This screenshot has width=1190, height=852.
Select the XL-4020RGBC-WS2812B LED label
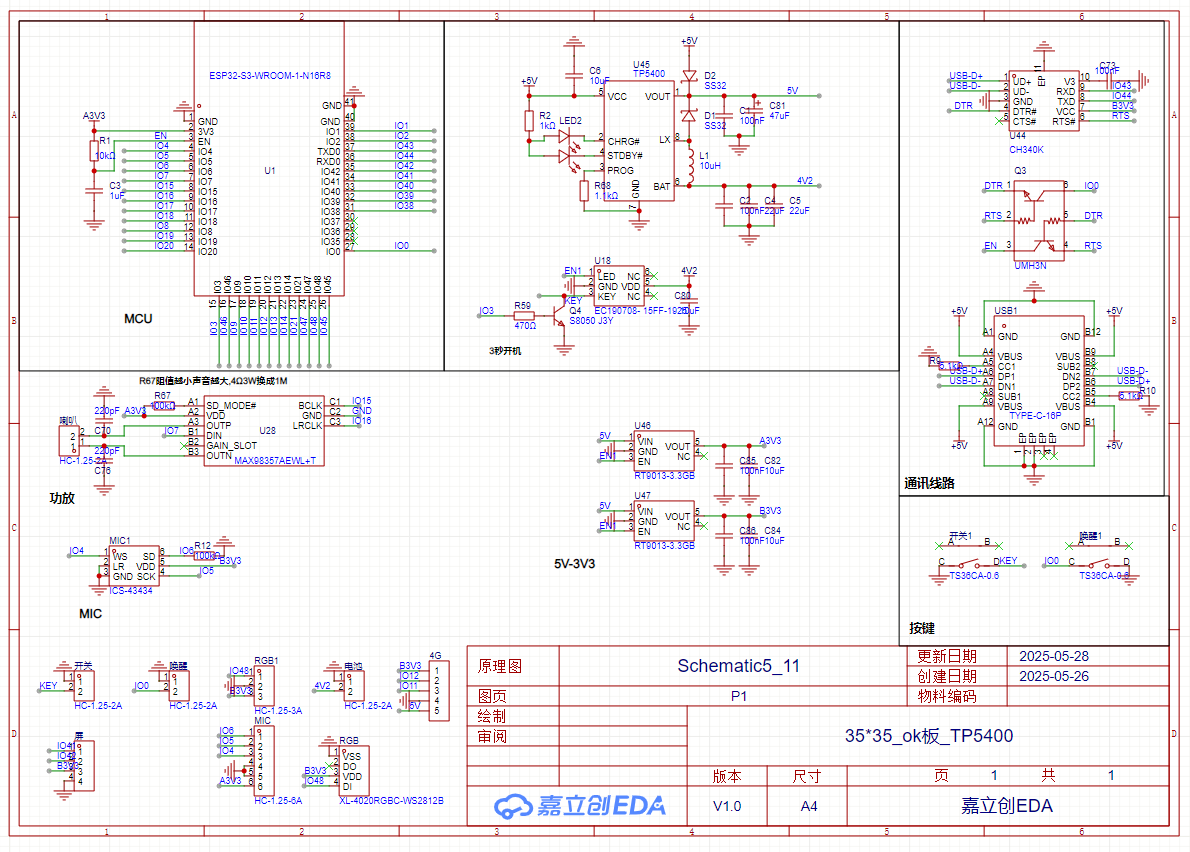point(391,800)
